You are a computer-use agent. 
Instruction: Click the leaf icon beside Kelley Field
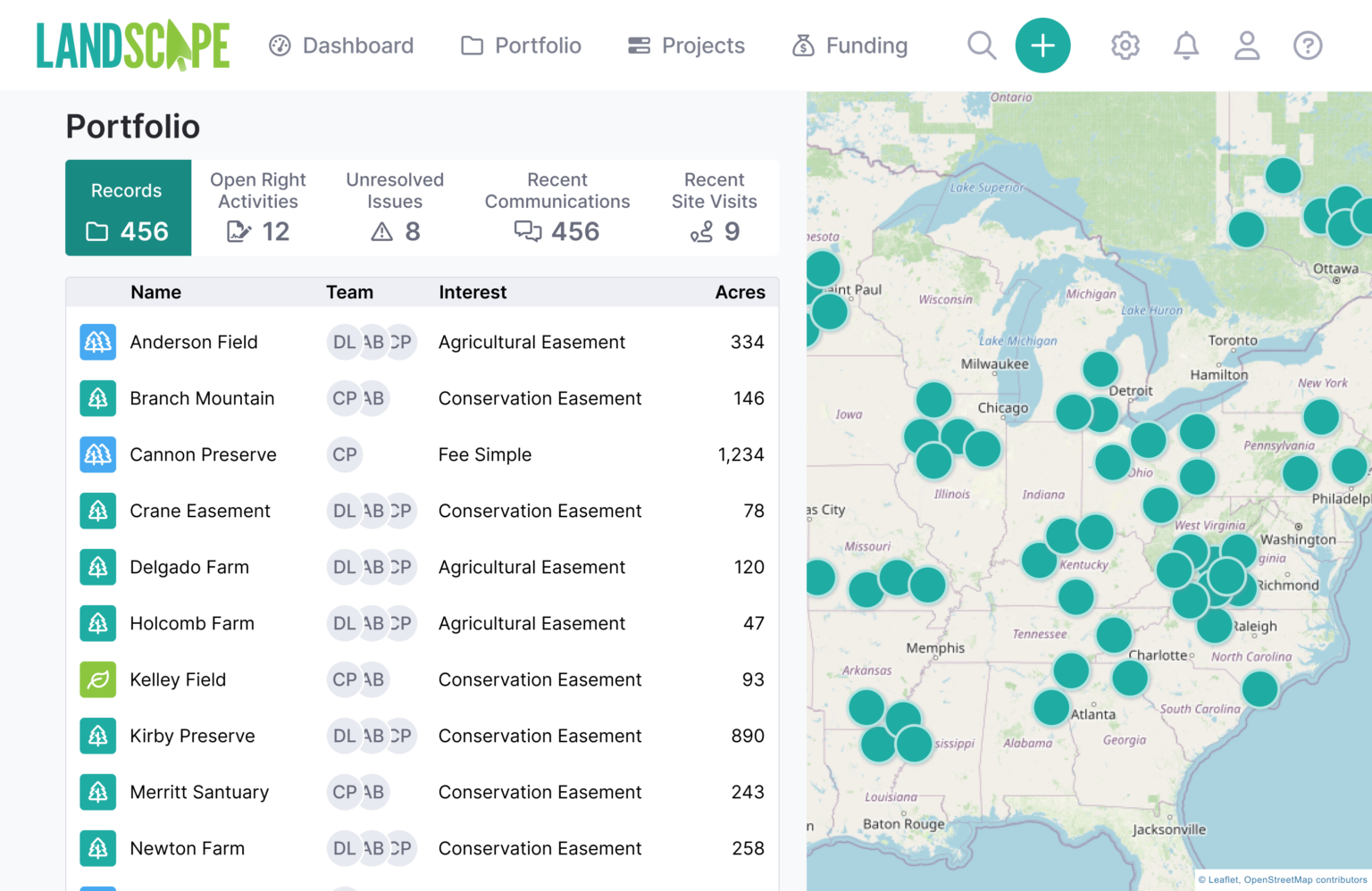coord(97,679)
